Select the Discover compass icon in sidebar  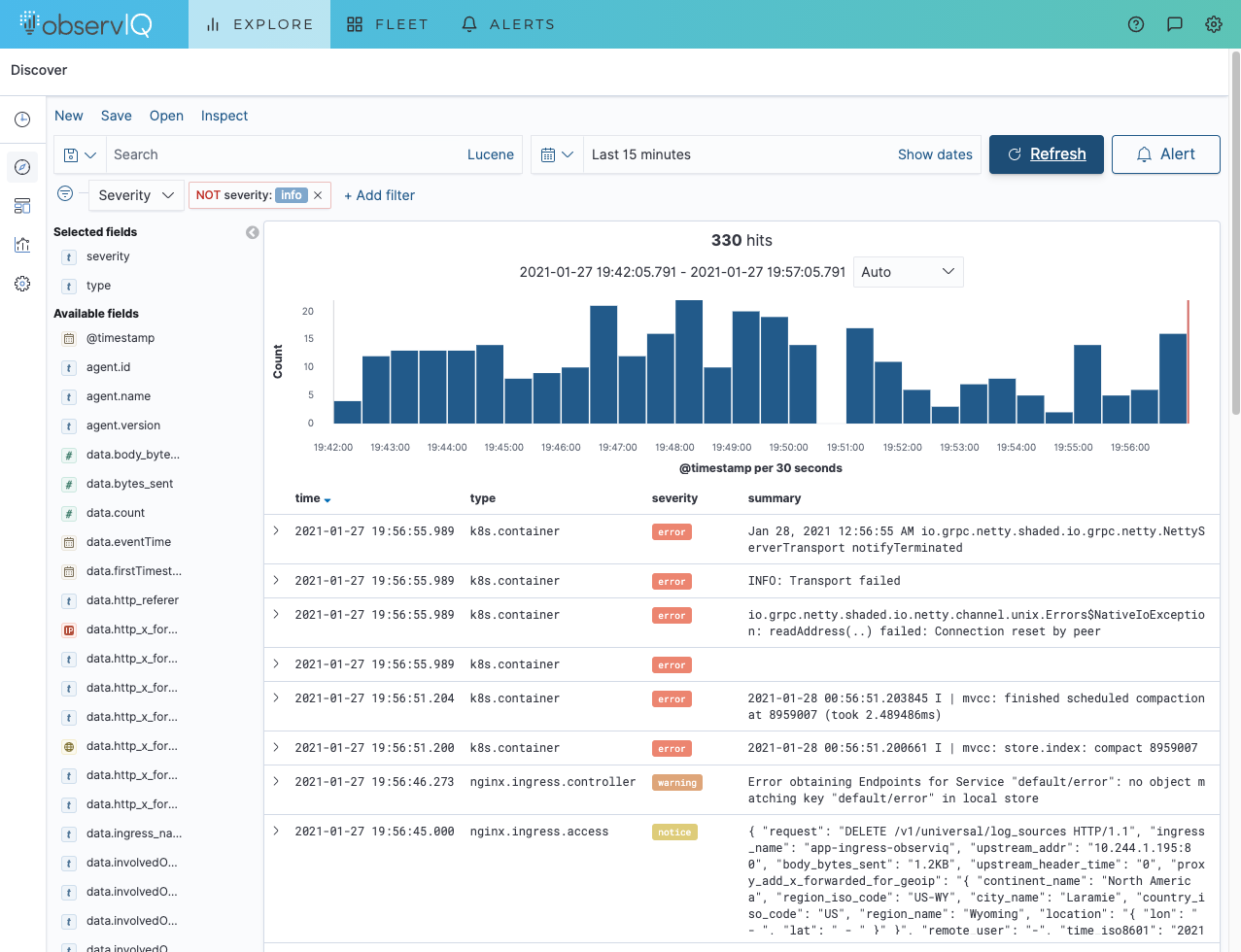click(22, 167)
